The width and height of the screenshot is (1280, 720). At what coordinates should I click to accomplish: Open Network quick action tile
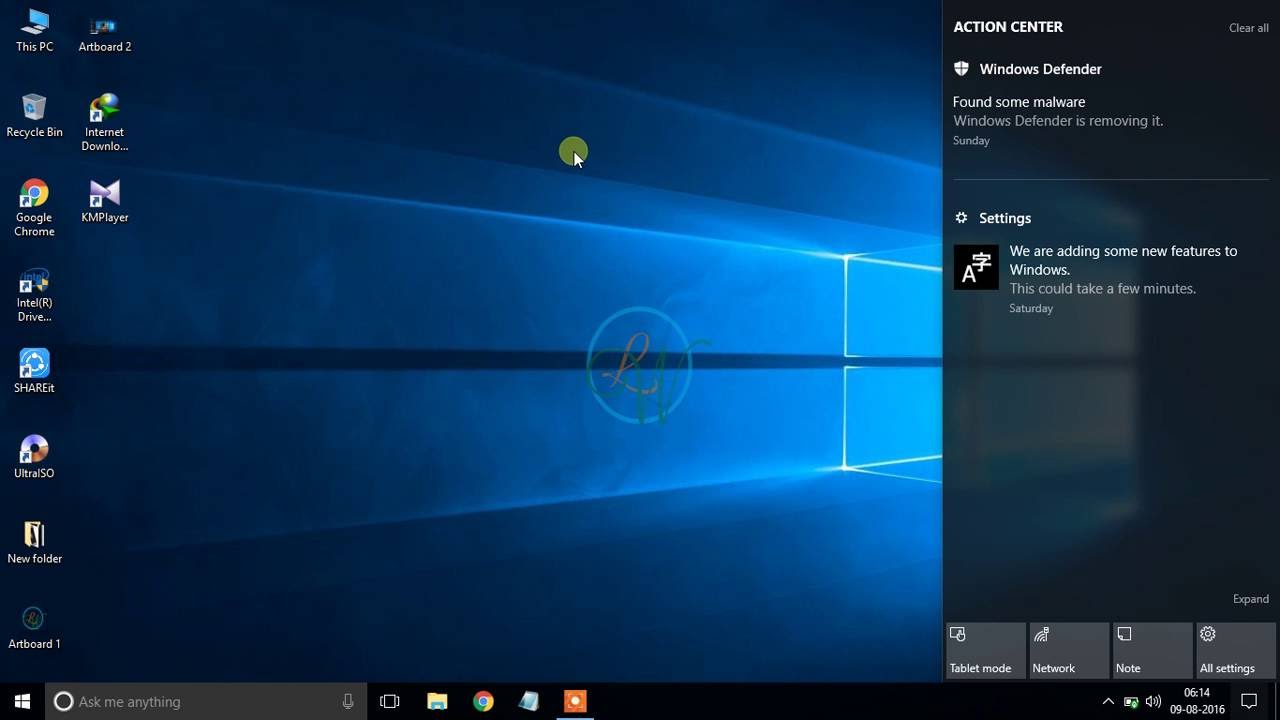[1069, 651]
